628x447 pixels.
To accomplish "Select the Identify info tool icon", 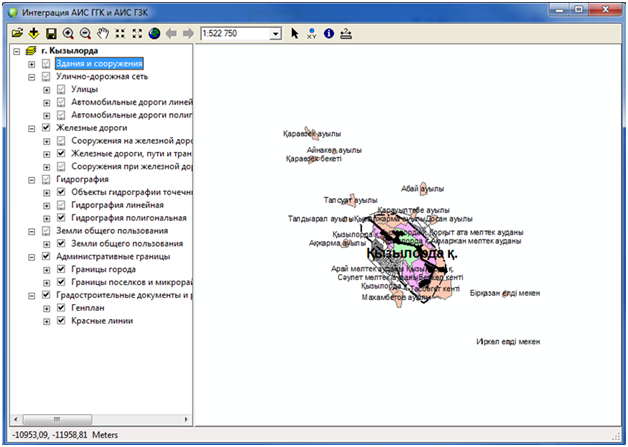I will [328, 33].
